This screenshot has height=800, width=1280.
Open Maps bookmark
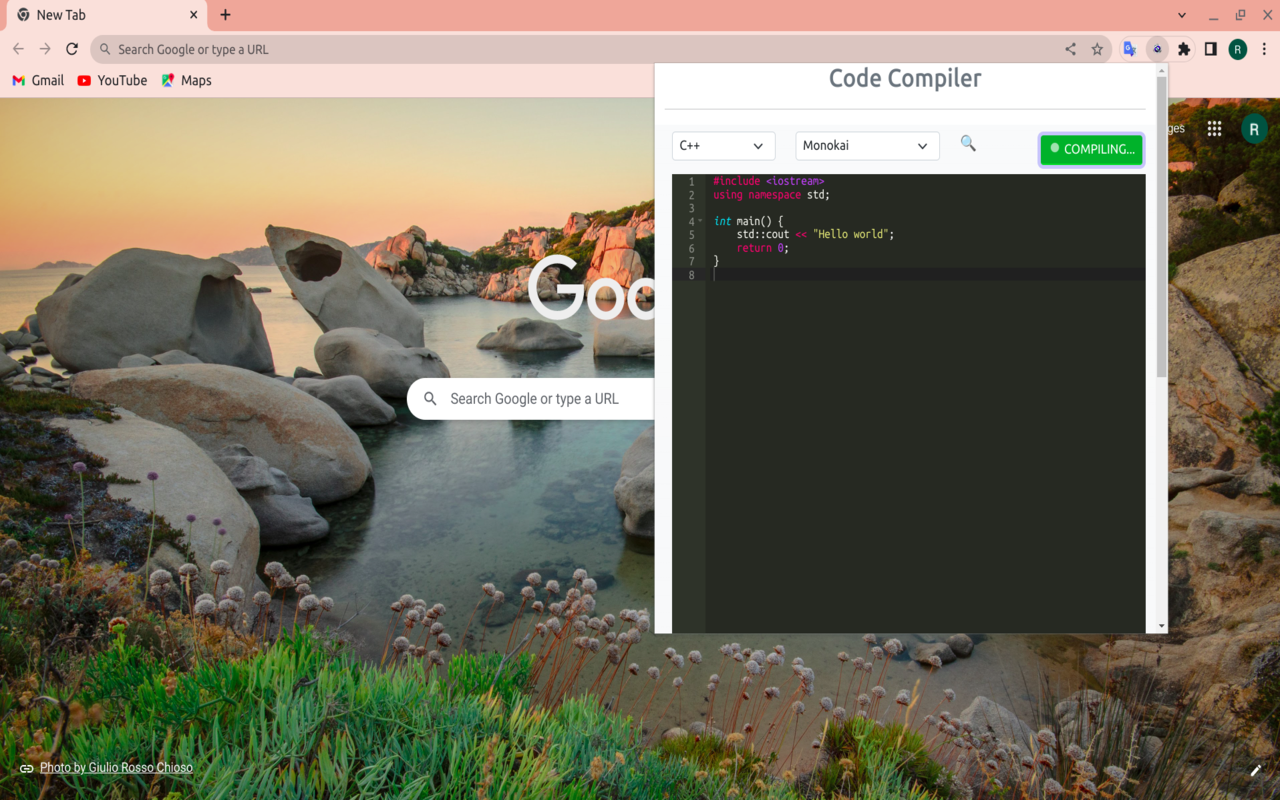[186, 80]
